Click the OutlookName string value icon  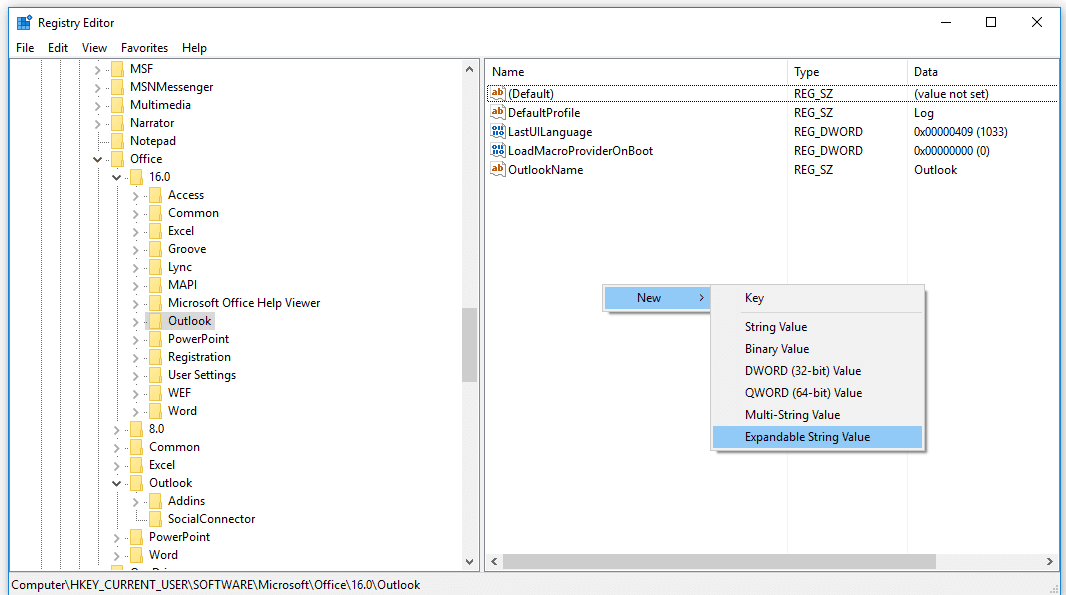tap(498, 169)
